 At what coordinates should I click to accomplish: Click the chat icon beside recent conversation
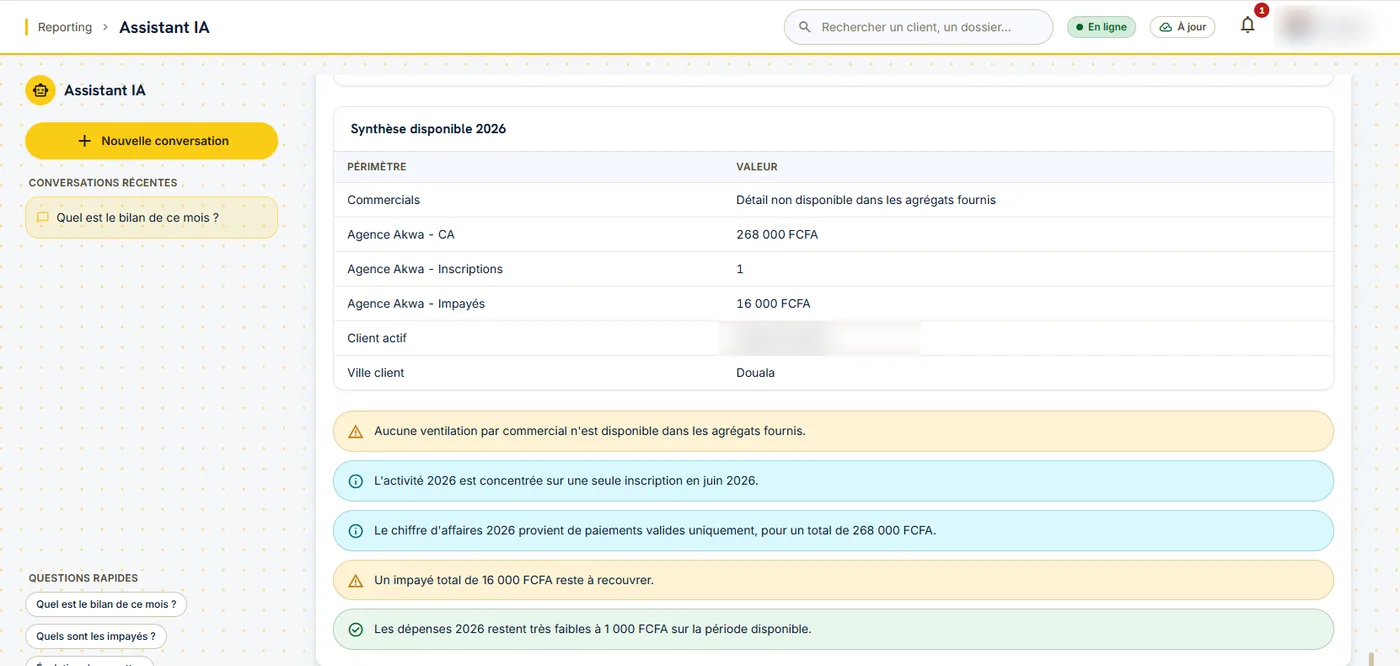(x=42, y=217)
